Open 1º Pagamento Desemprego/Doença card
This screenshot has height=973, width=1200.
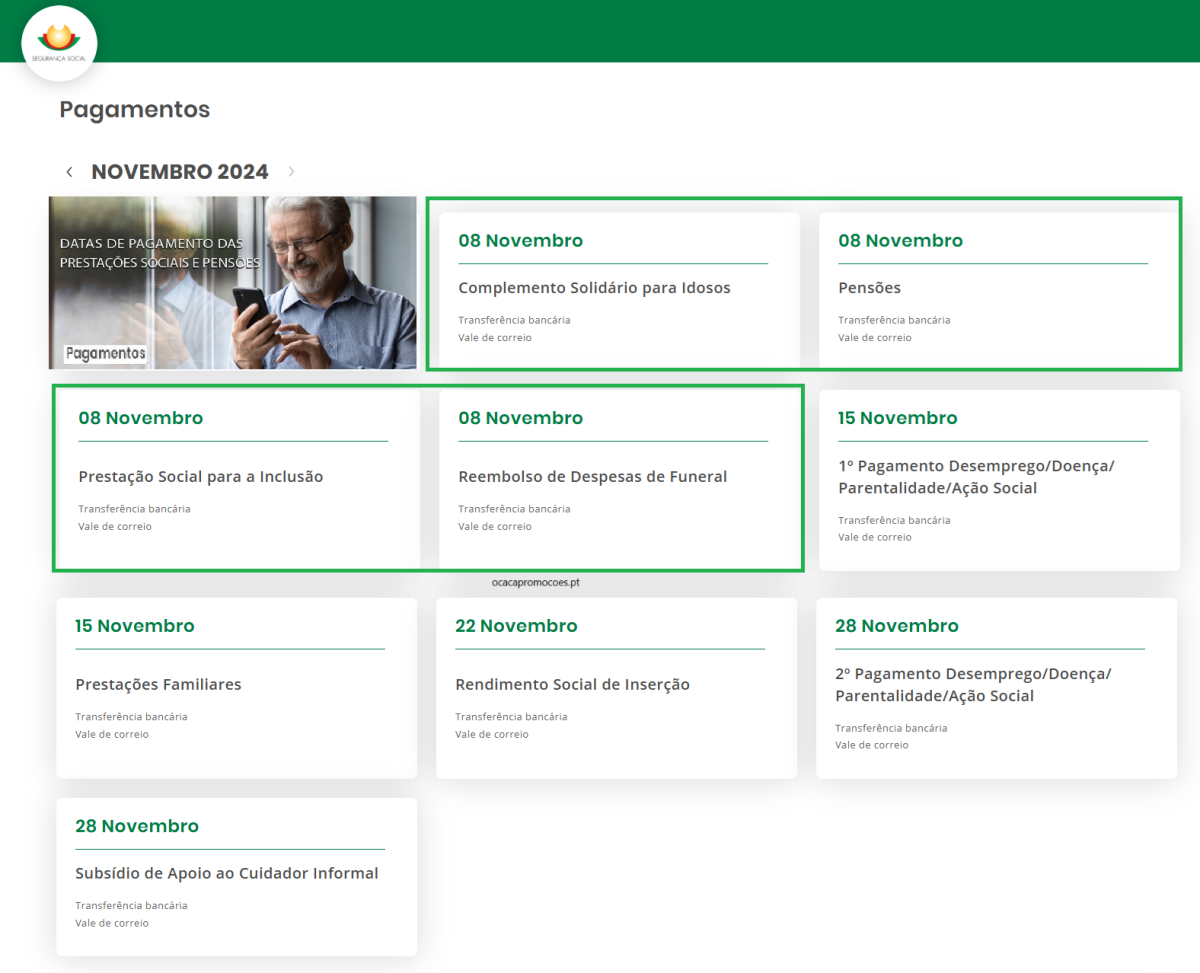[x=999, y=480]
